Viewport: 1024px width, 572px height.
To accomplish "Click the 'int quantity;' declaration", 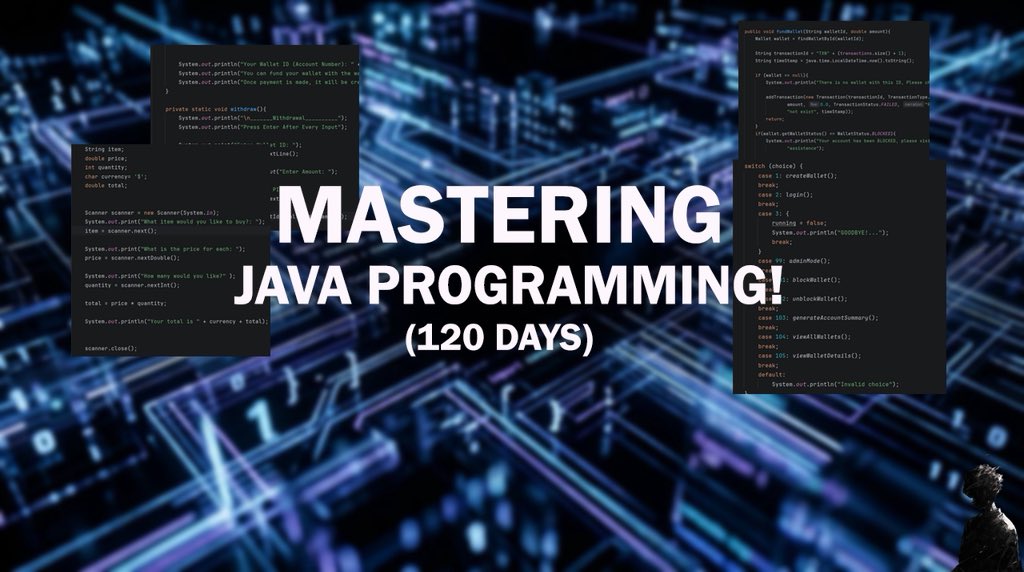I will click(105, 167).
